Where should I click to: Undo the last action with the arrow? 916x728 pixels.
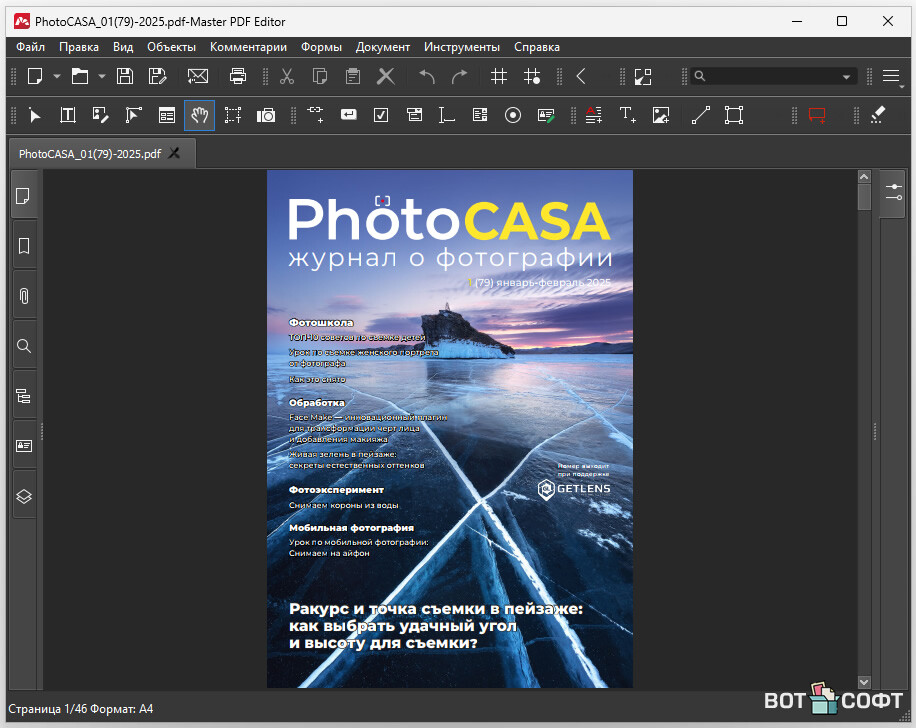(x=427, y=76)
